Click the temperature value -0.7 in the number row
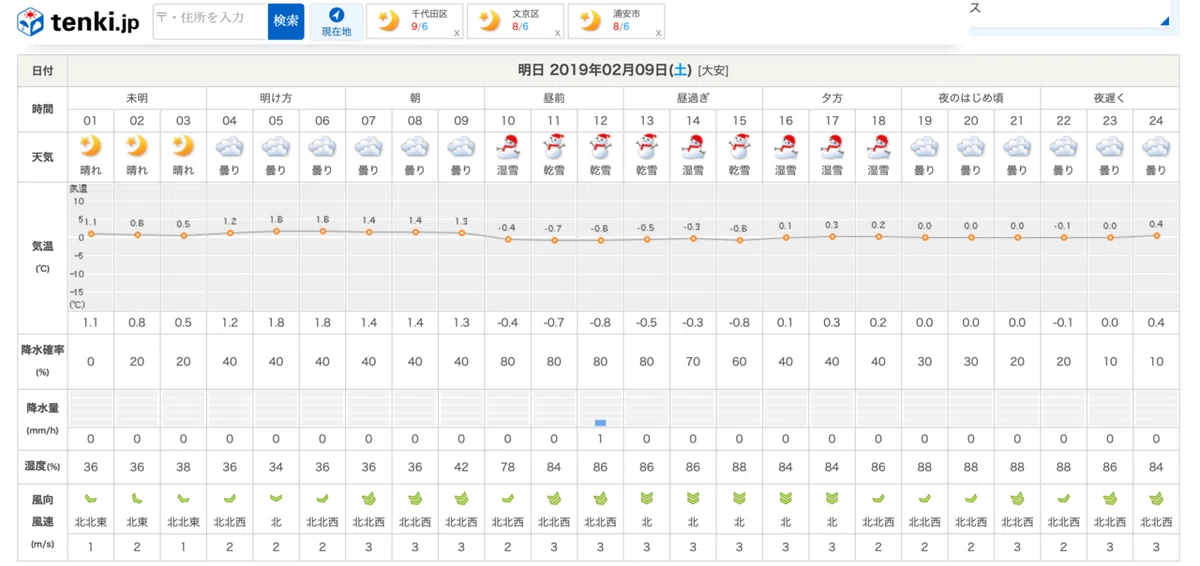 pyautogui.click(x=554, y=322)
